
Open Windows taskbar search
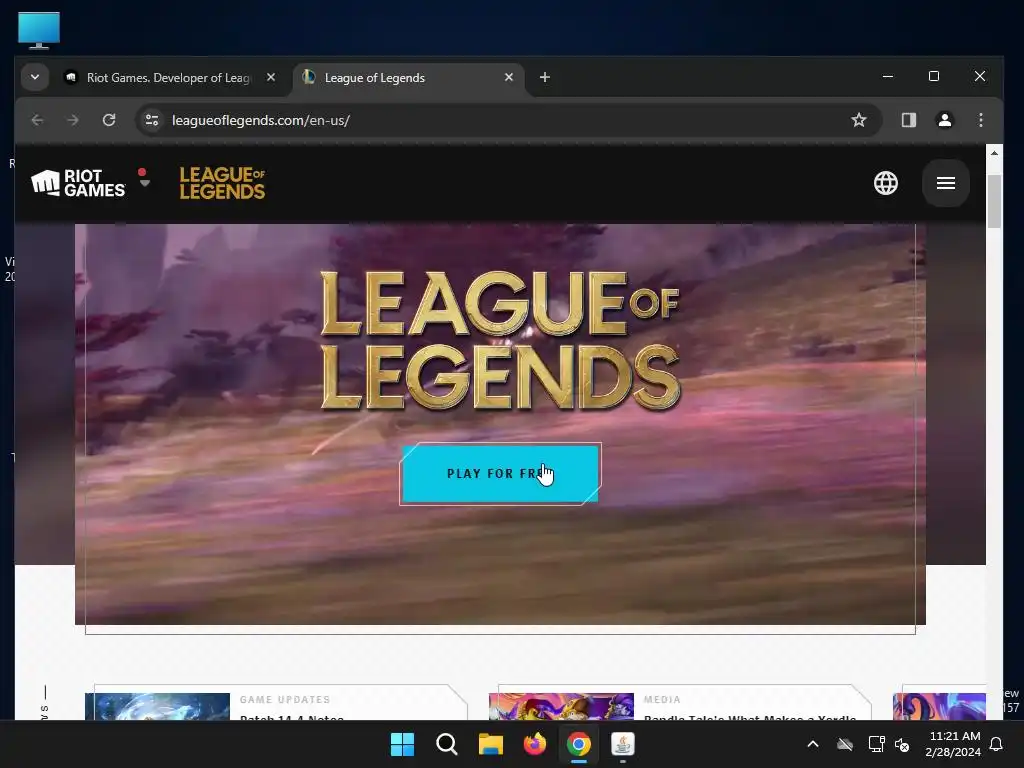coord(447,744)
